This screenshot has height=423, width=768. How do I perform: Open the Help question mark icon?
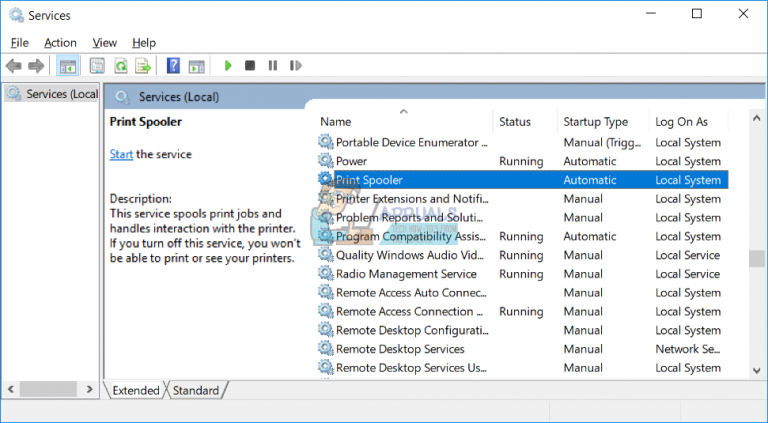[x=173, y=66]
